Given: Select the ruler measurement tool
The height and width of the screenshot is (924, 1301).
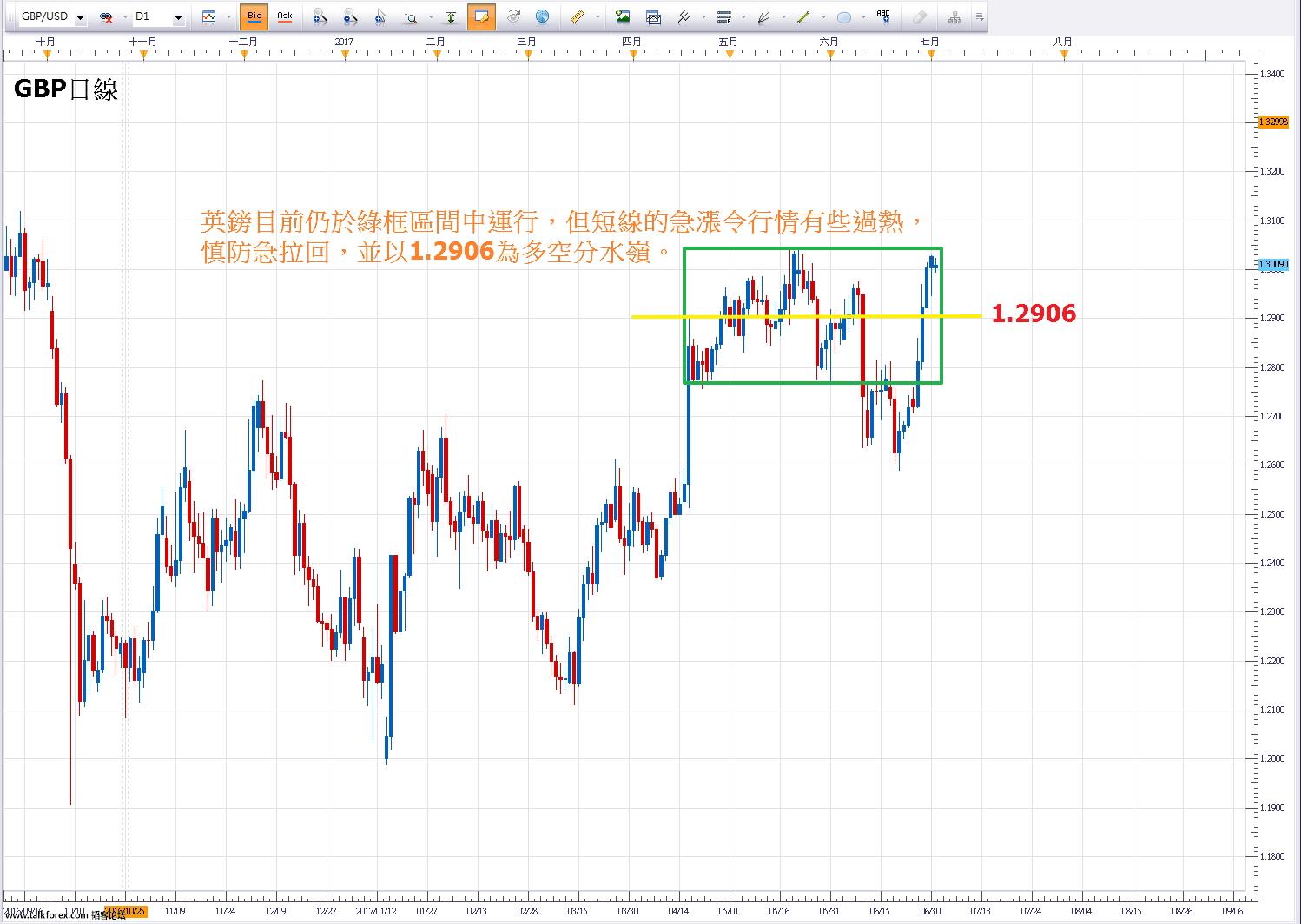Looking at the screenshot, I should click(578, 16).
